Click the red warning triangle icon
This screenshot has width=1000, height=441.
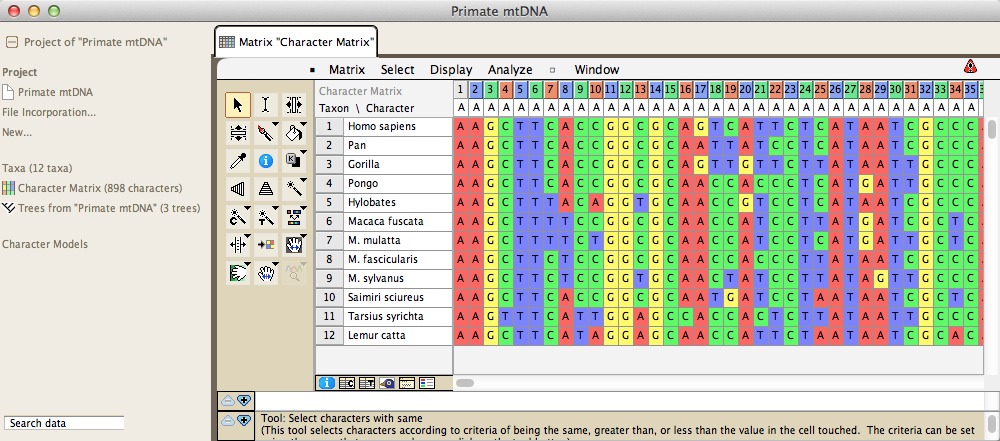pyautogui.click(x=969, y=67)
